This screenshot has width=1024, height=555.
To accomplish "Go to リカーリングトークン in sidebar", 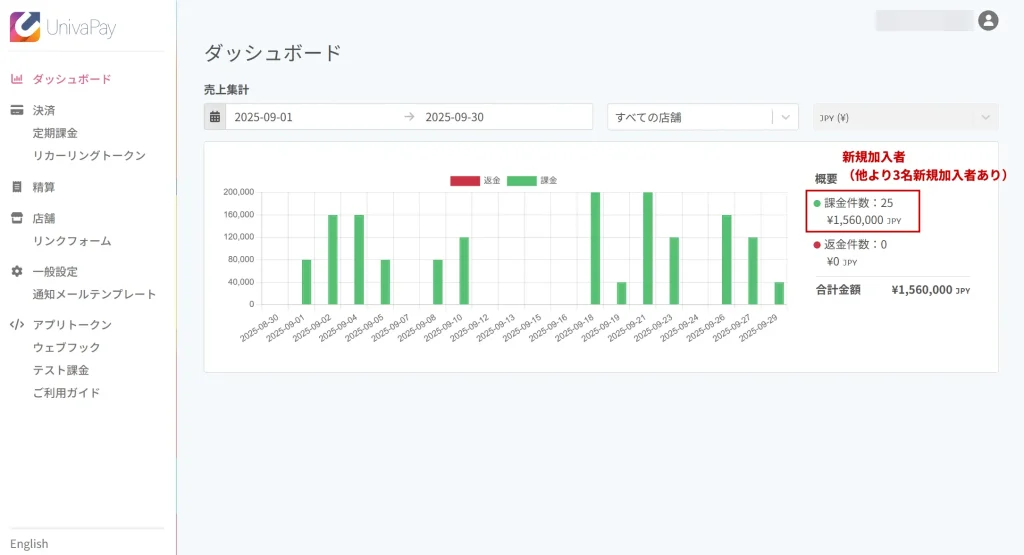I will coord(89,156).
